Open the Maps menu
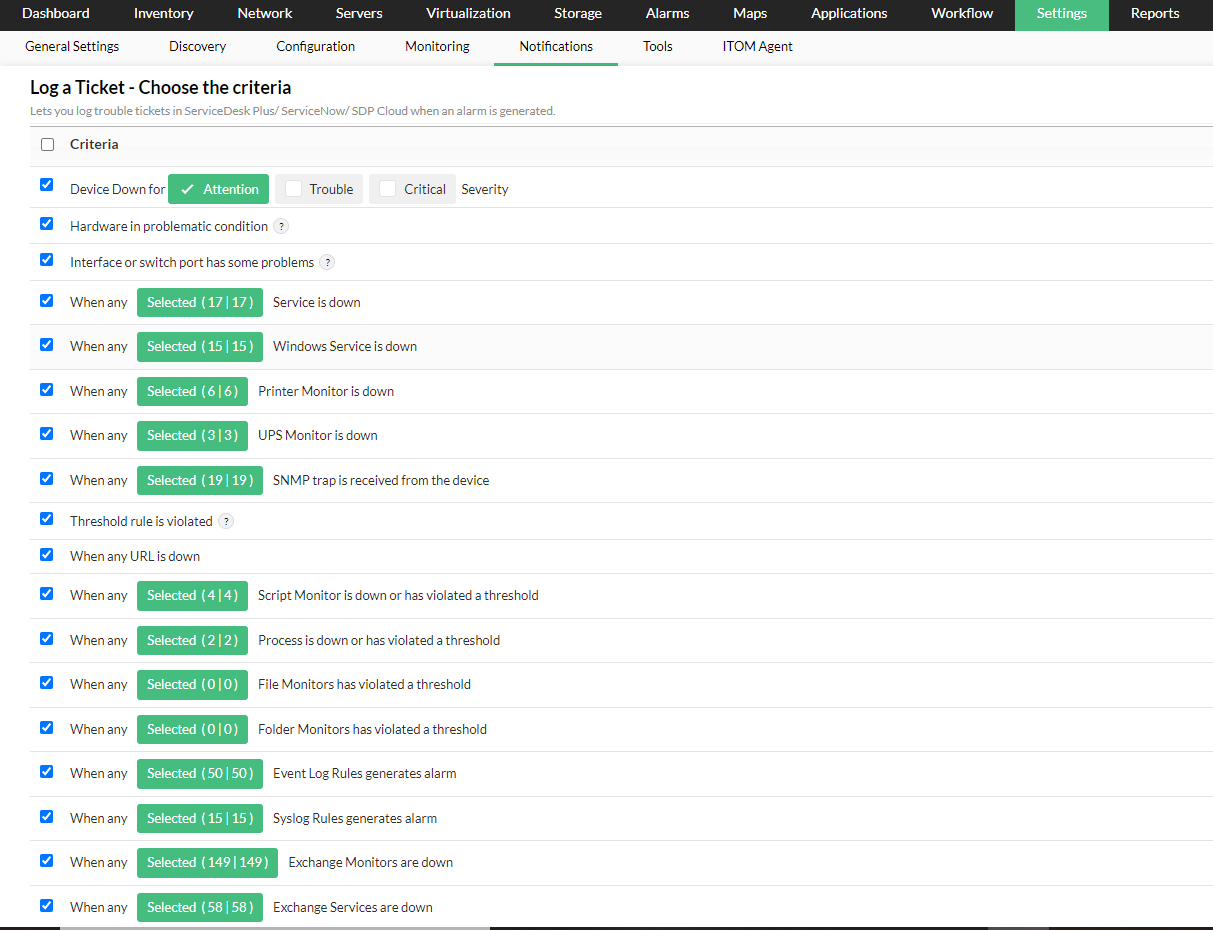This screenshot has width=1213, height=930. 750,14
